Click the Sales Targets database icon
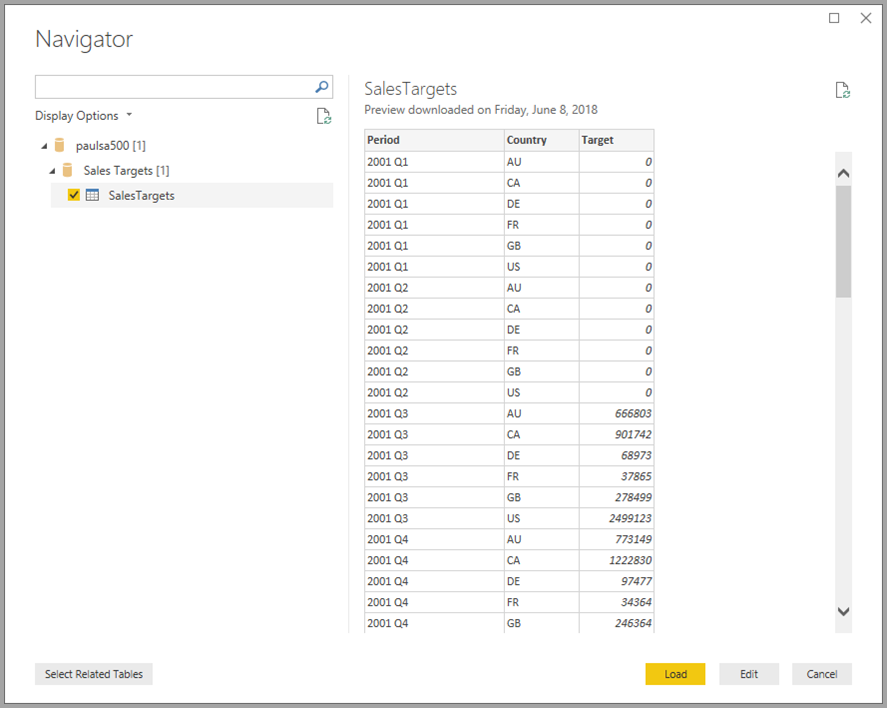This screenshot has width=887, height=708. pos(67,170)
